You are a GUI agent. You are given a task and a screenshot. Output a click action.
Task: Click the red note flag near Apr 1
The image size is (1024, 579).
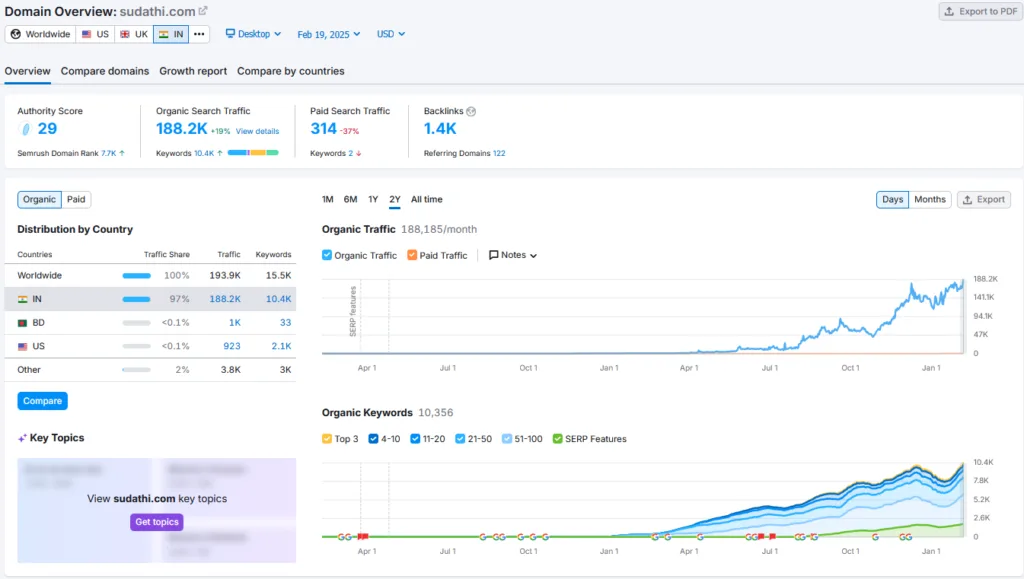[363, 537]
